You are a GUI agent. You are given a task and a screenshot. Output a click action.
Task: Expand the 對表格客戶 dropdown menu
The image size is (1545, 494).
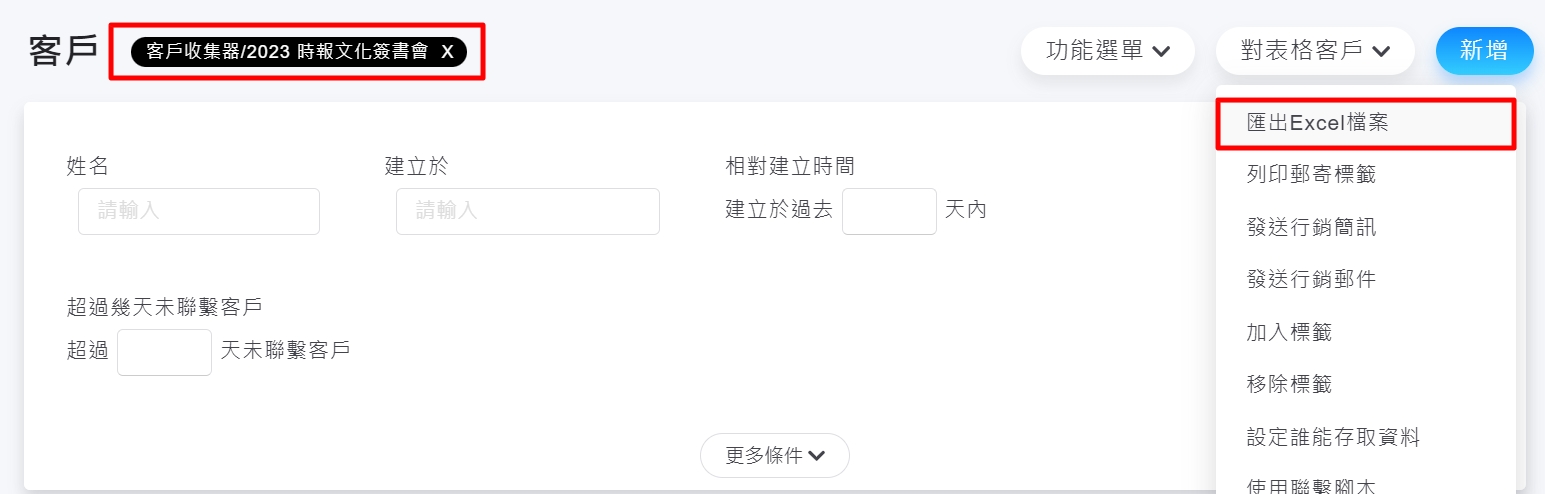pyautogui.click(x=1314, y=51)
